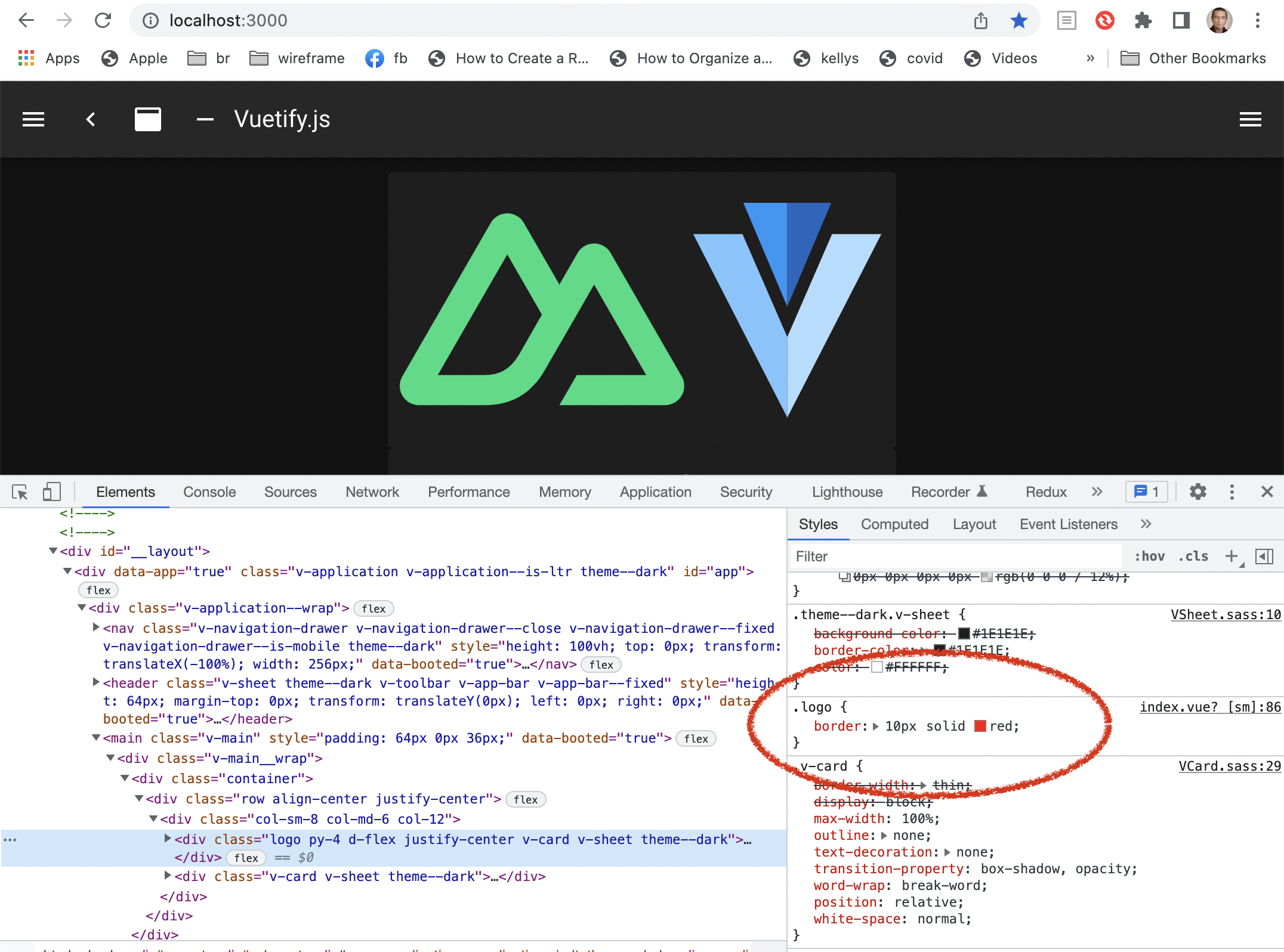Click the minus fixed-footer icon
1284x952 pixels.
205,119
